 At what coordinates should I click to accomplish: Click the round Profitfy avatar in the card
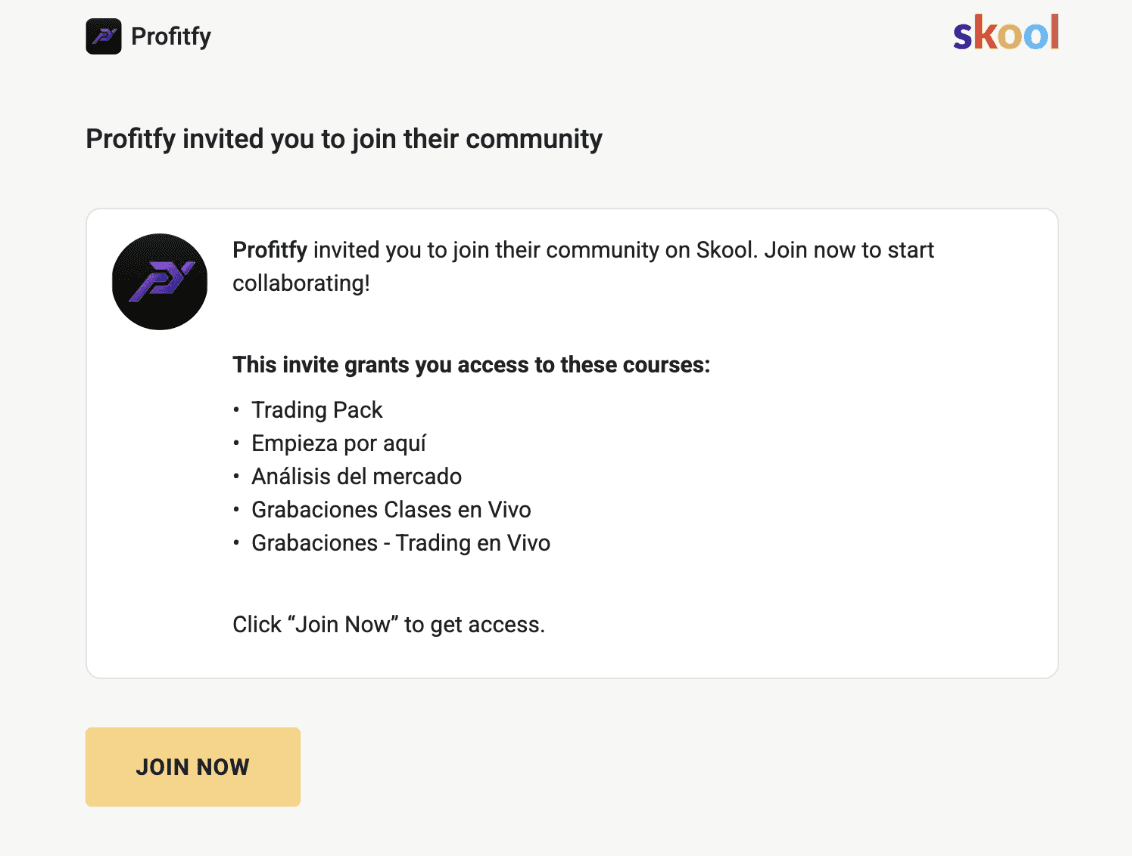160,281
